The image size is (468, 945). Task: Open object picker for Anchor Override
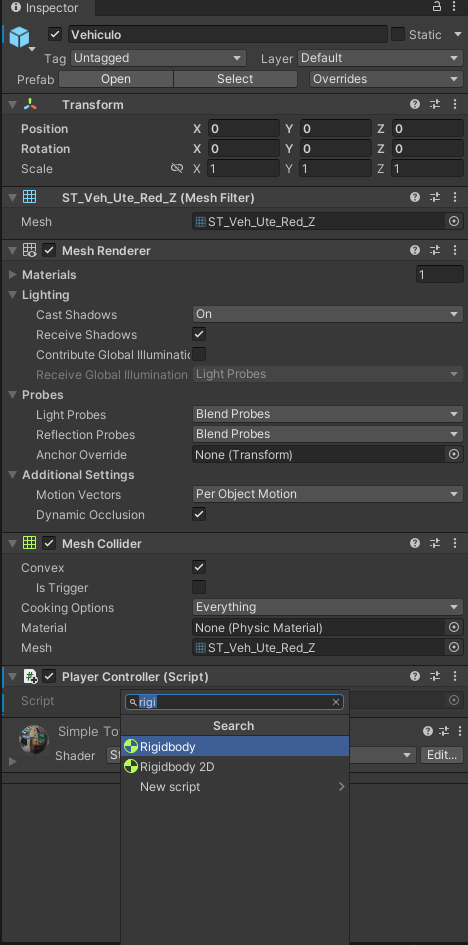tap(454, 454)
